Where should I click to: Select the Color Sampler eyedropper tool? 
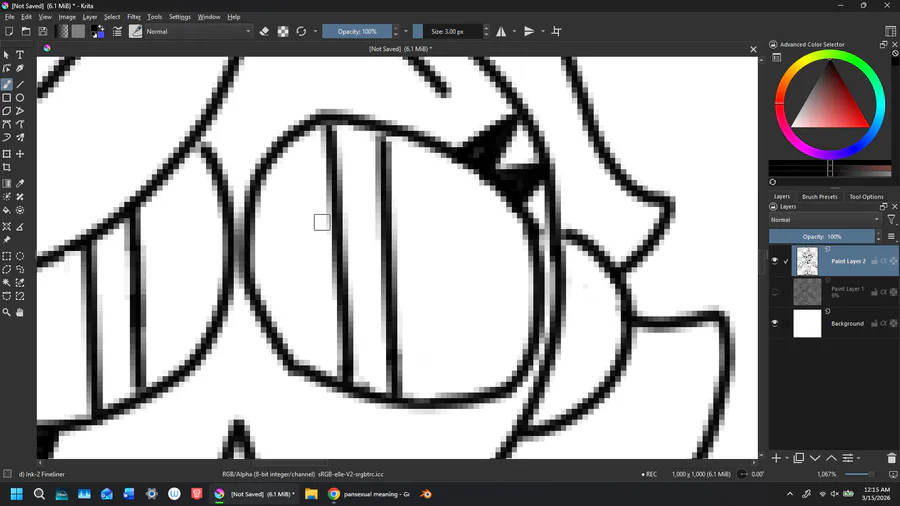(x=20, y=184)
